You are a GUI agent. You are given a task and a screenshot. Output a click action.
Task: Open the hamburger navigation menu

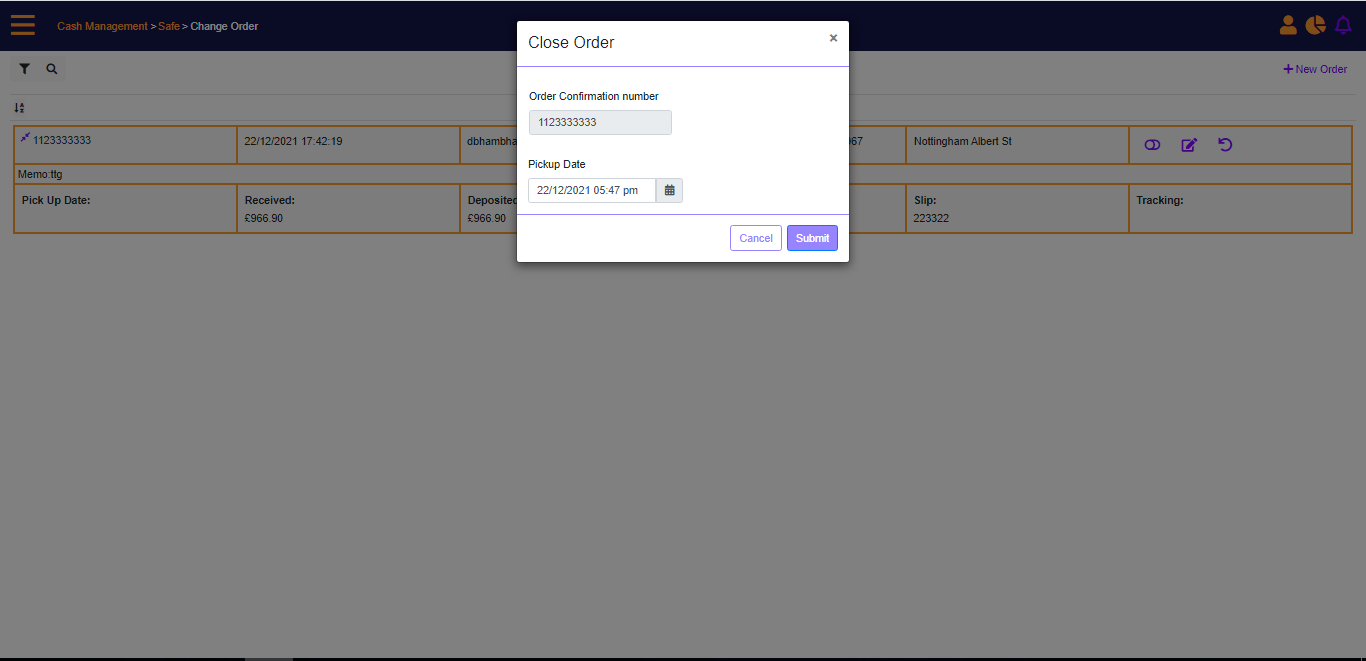click(23, 25)
